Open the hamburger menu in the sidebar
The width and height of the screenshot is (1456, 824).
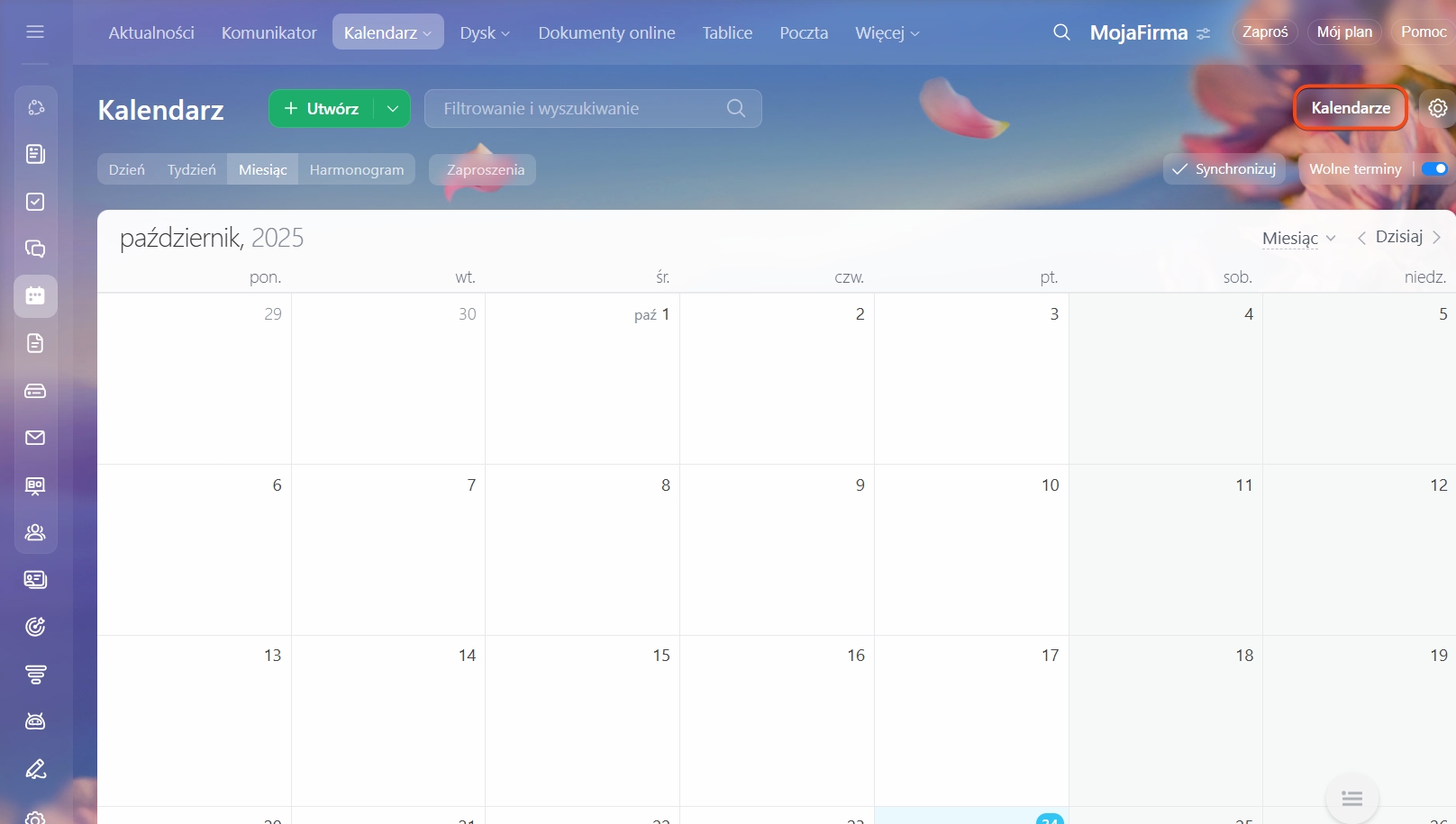35,32
